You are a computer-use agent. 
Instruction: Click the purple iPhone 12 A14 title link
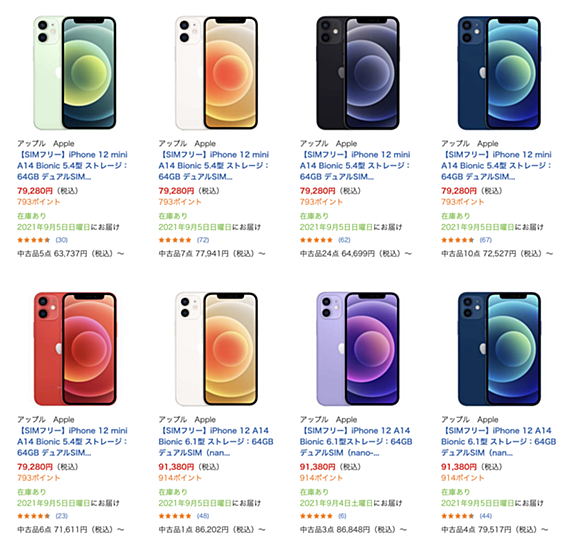[x=356, y=441]
